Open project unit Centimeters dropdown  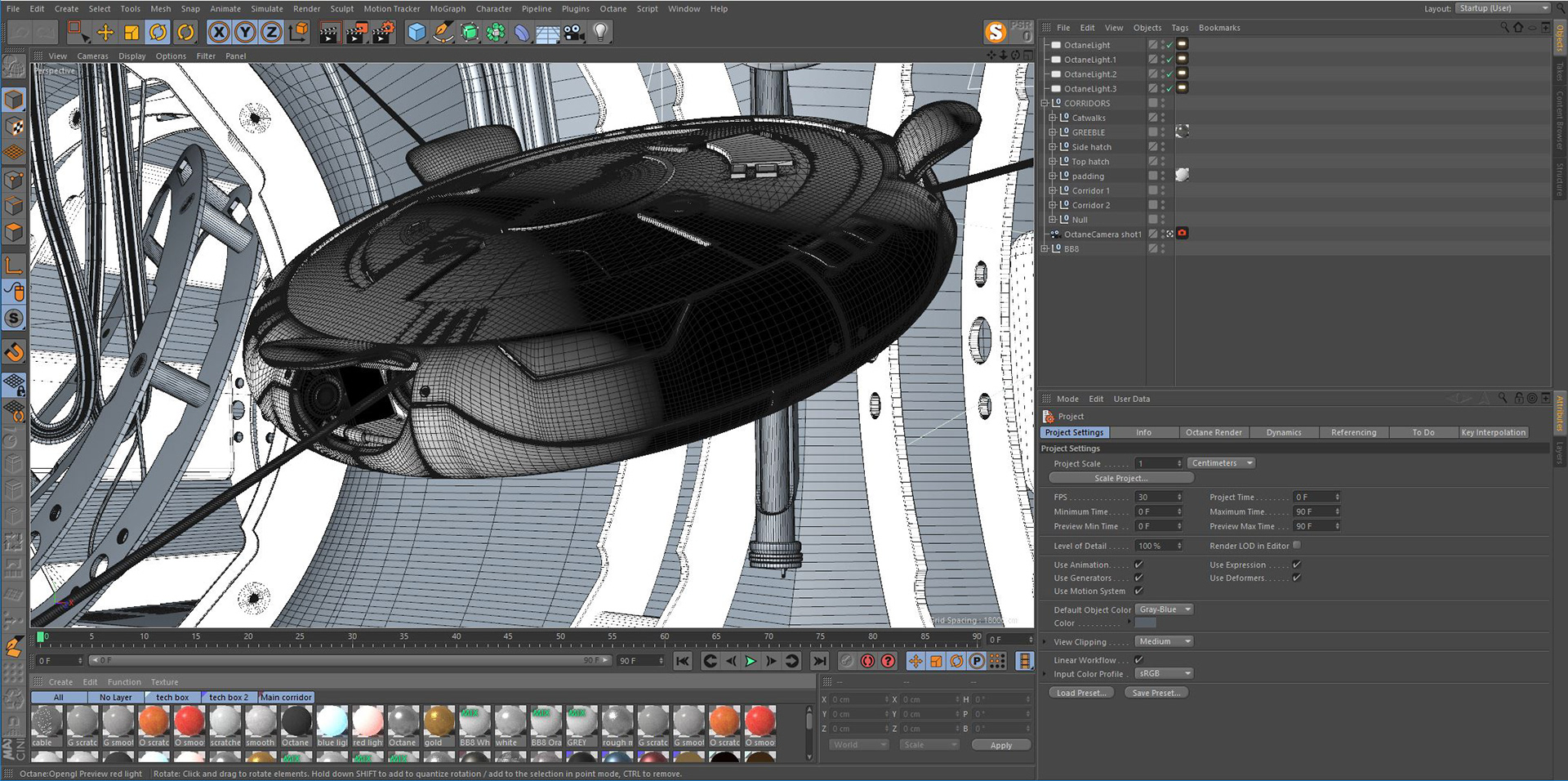tap(1221, 463)
